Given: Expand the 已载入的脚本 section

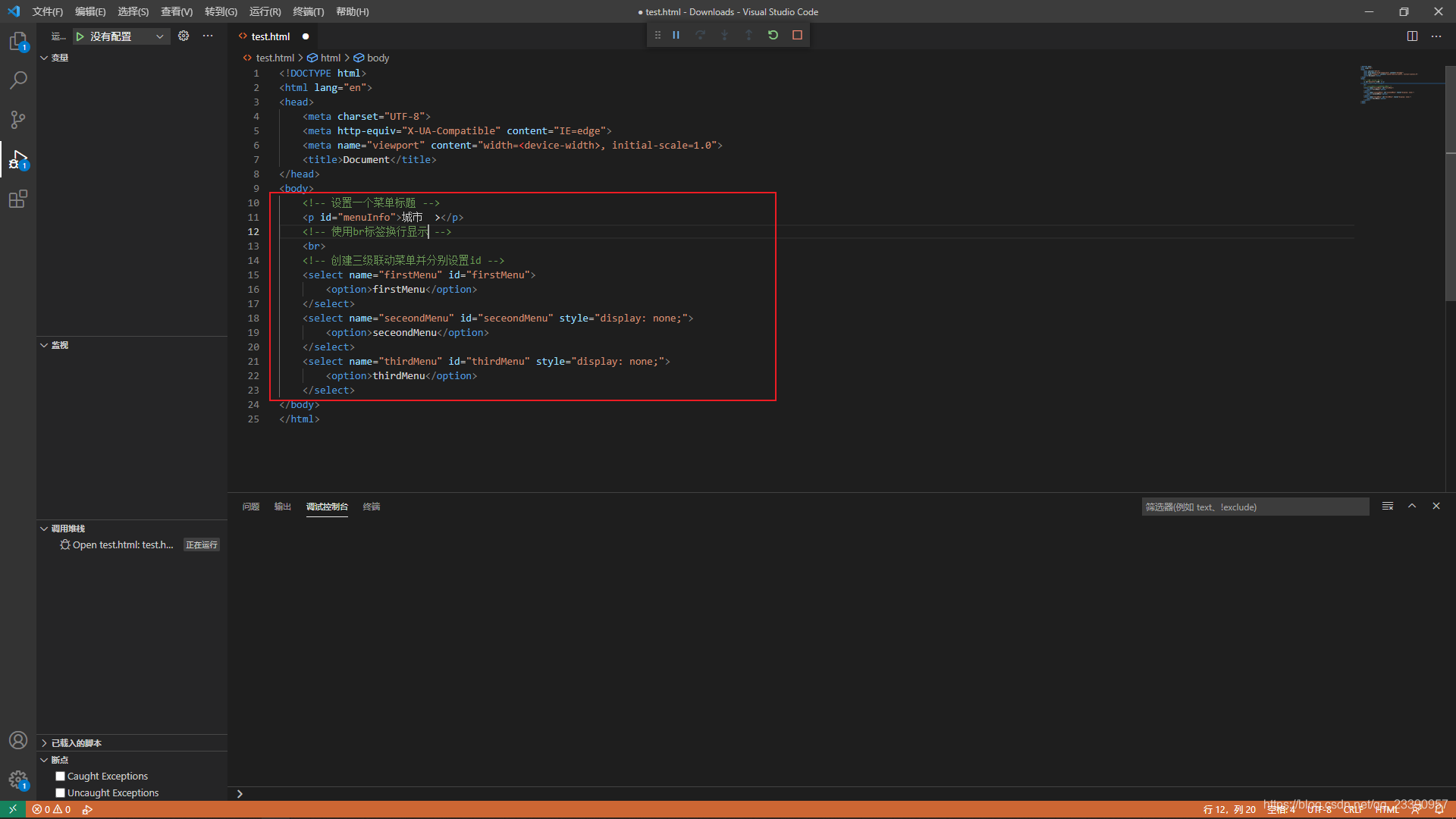Looking at the screenshot, I should tap(44, 743).
